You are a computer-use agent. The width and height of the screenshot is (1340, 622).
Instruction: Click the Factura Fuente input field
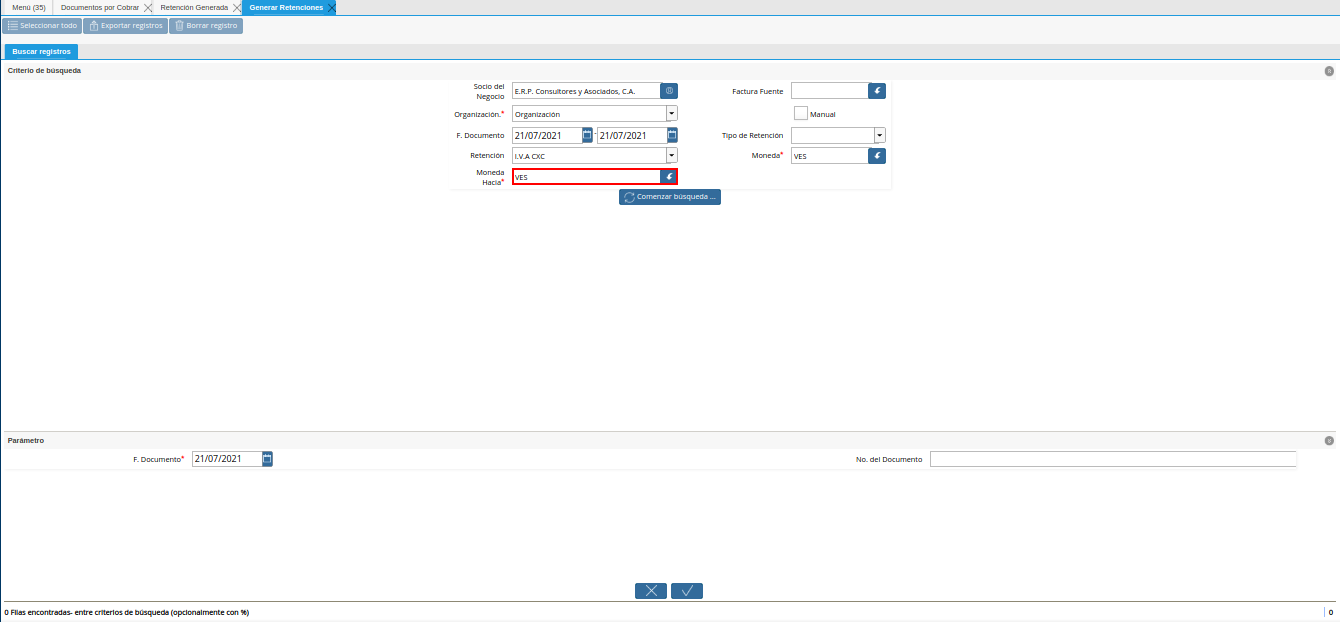point(830,91)
